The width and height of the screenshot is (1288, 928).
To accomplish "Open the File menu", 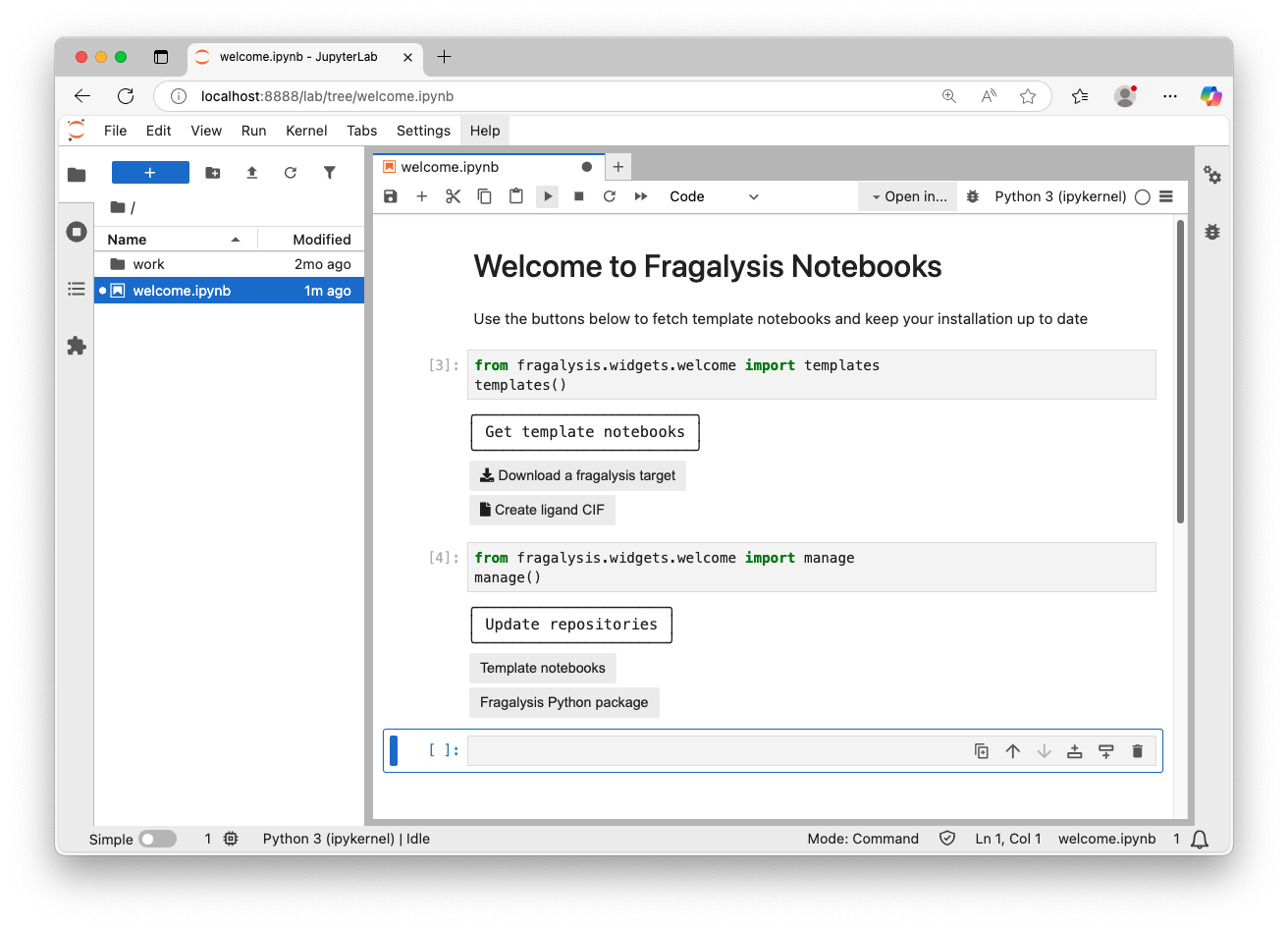I will click(x=116, y=131).
